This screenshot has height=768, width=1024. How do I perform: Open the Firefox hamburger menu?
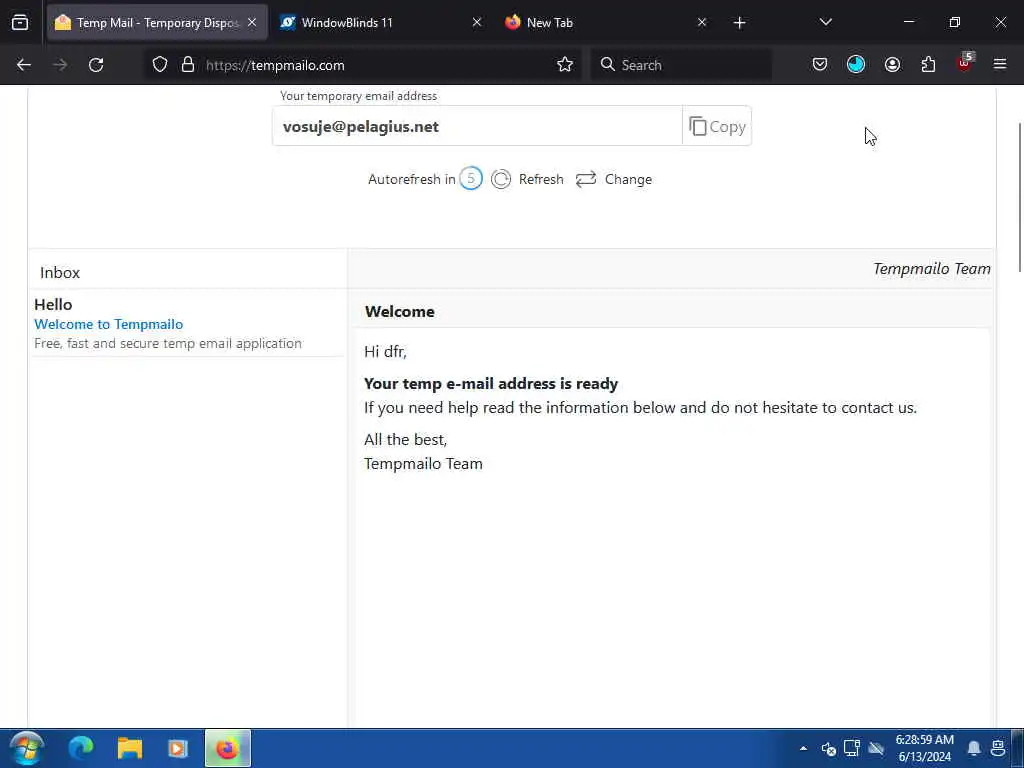[x=1000, y=65]
